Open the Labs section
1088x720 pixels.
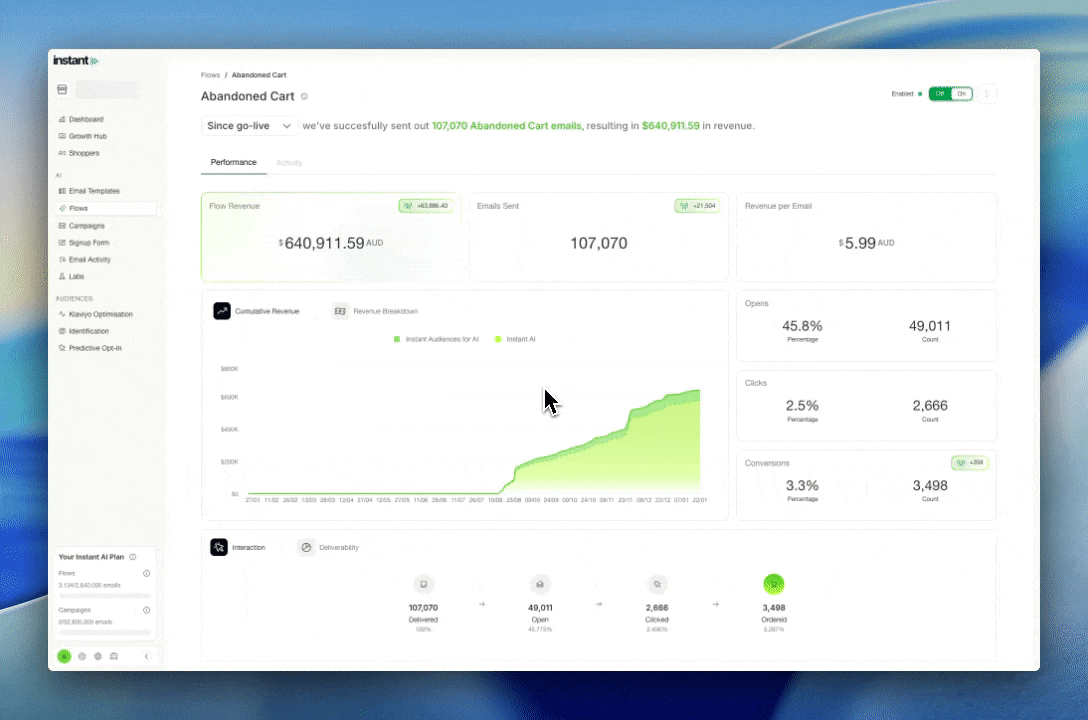tap(80, 276)
